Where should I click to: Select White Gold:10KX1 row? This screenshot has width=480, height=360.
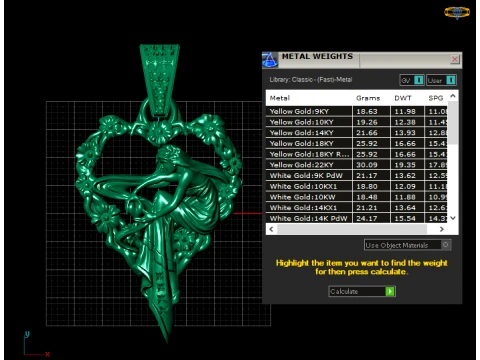click(357, 186)
